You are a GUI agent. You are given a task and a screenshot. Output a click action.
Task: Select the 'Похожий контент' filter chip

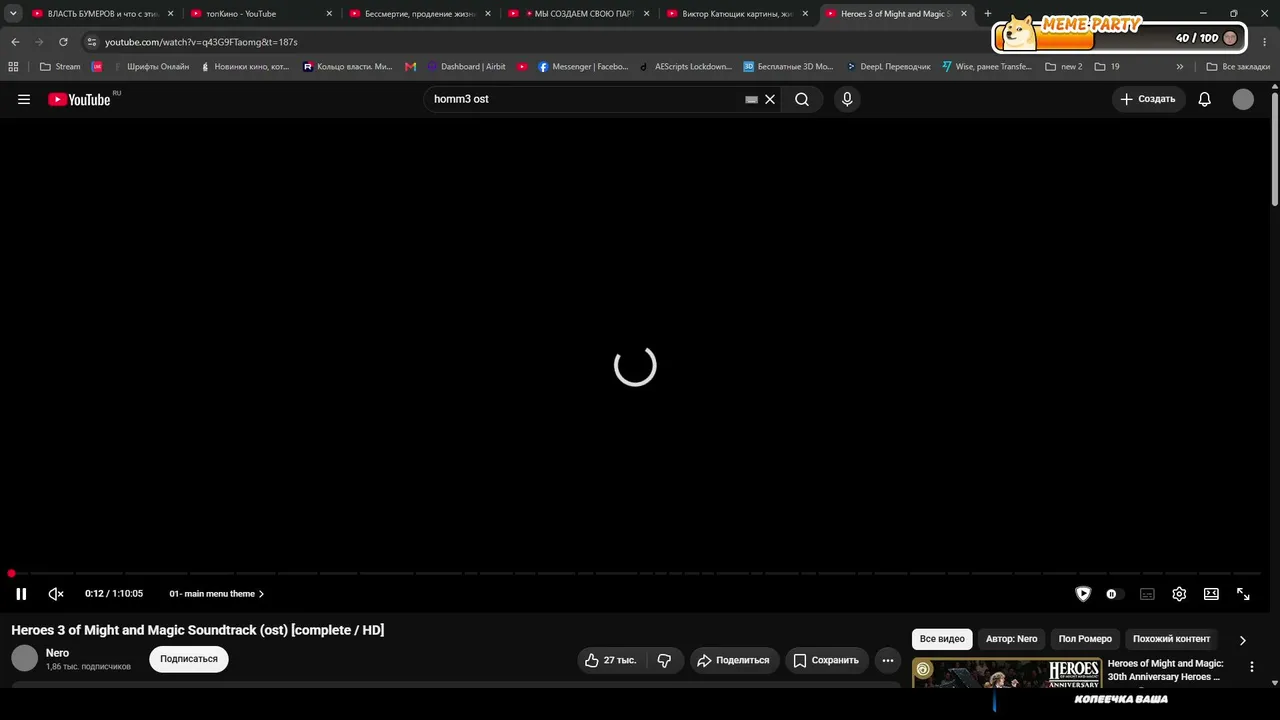(1171, 639)
